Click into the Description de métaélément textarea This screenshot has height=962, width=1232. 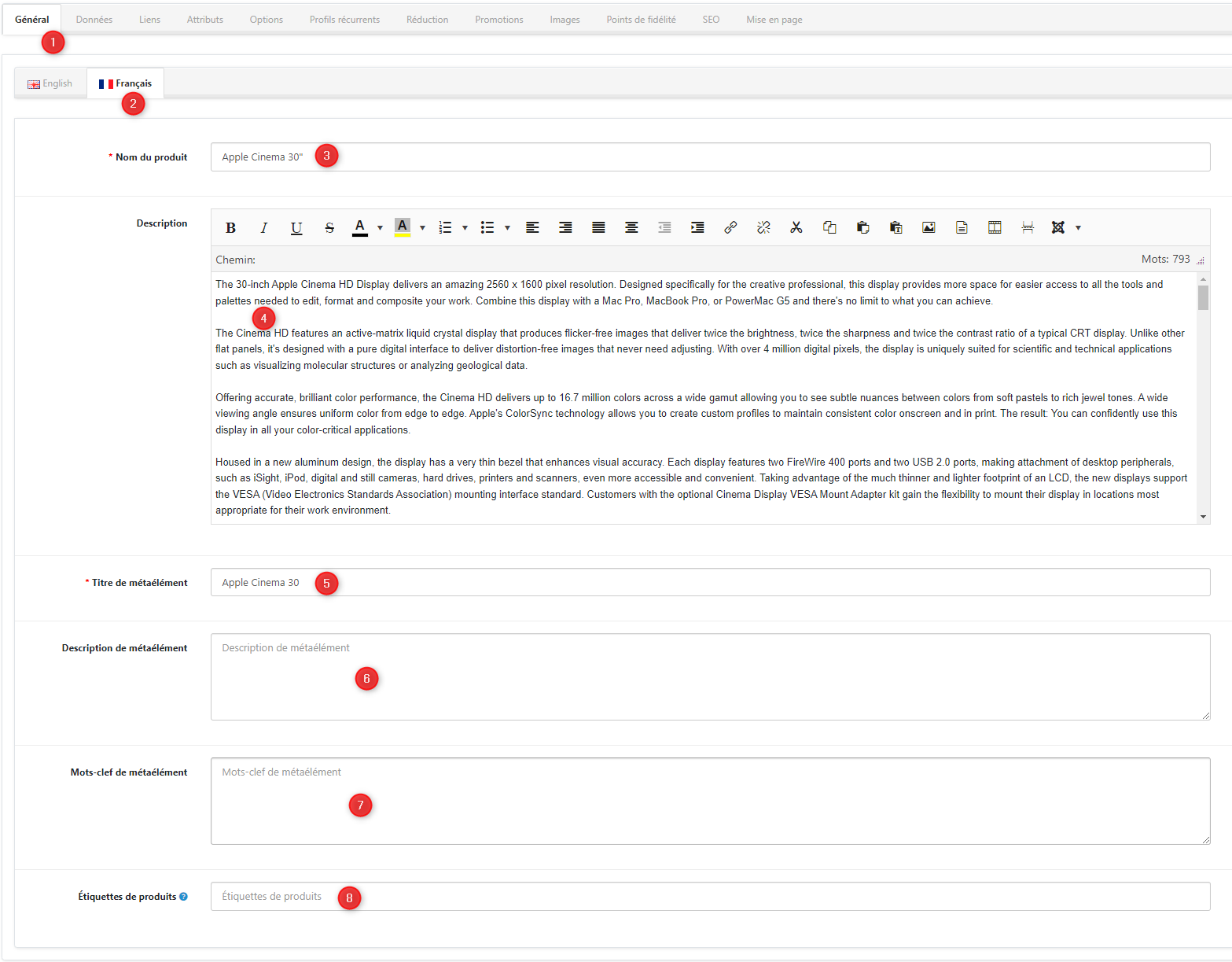[x=710, y=677]
